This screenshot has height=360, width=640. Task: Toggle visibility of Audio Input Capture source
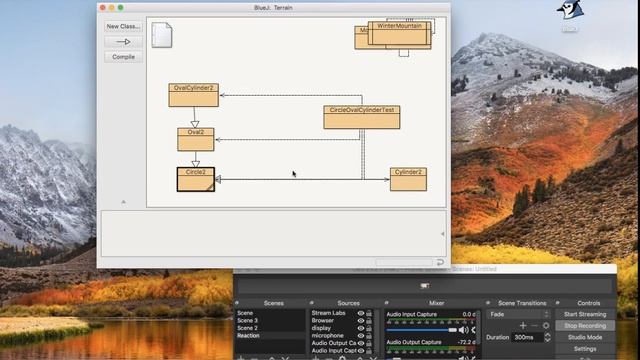click(x=360, y=351)
